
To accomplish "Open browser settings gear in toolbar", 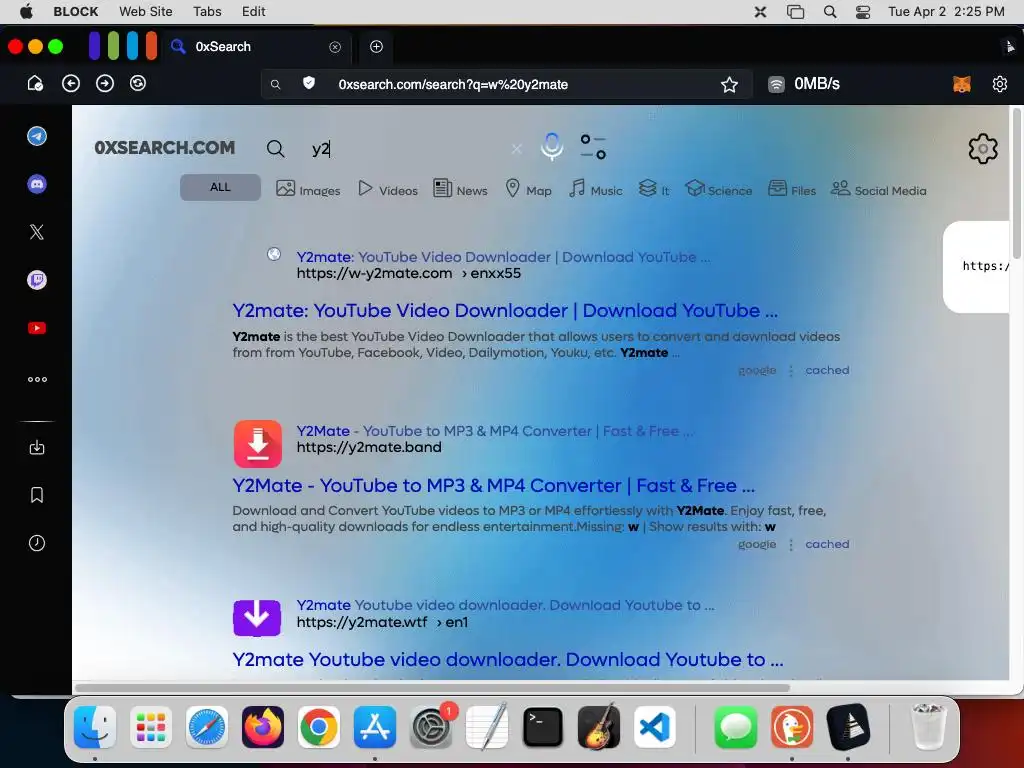I will (x=999, y=84).
